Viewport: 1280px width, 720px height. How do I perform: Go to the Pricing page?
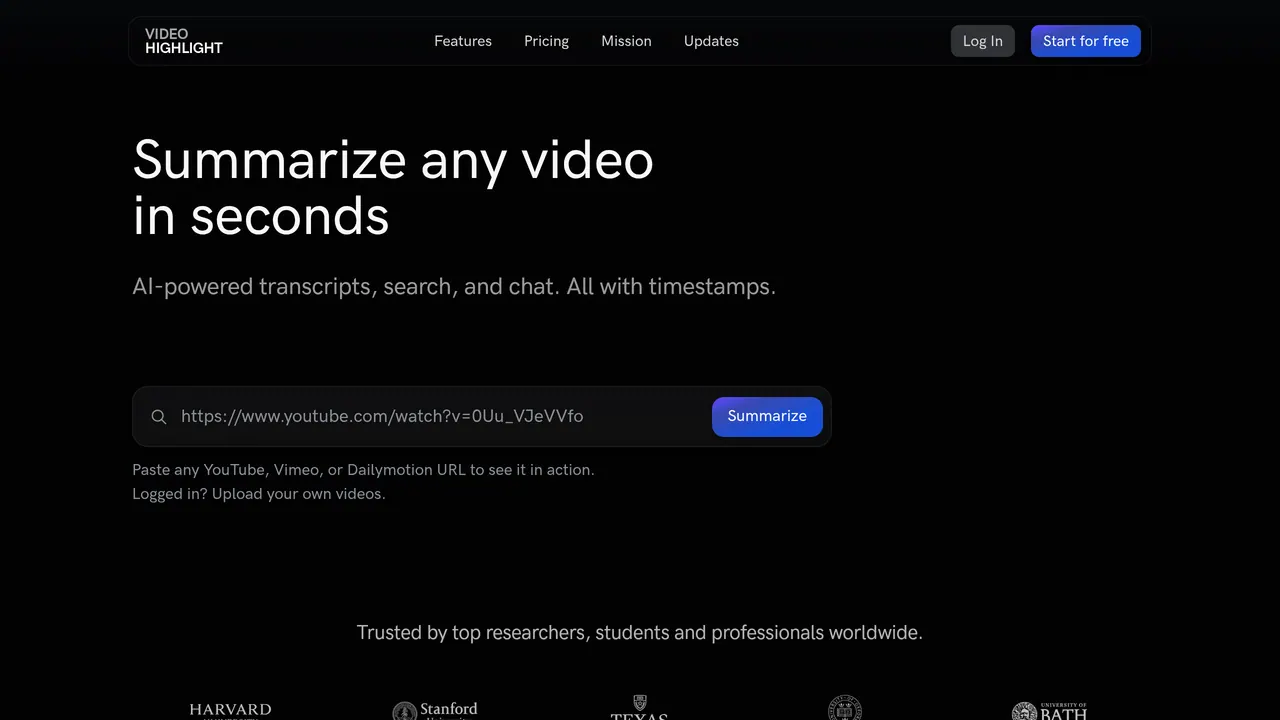(546, 41)
